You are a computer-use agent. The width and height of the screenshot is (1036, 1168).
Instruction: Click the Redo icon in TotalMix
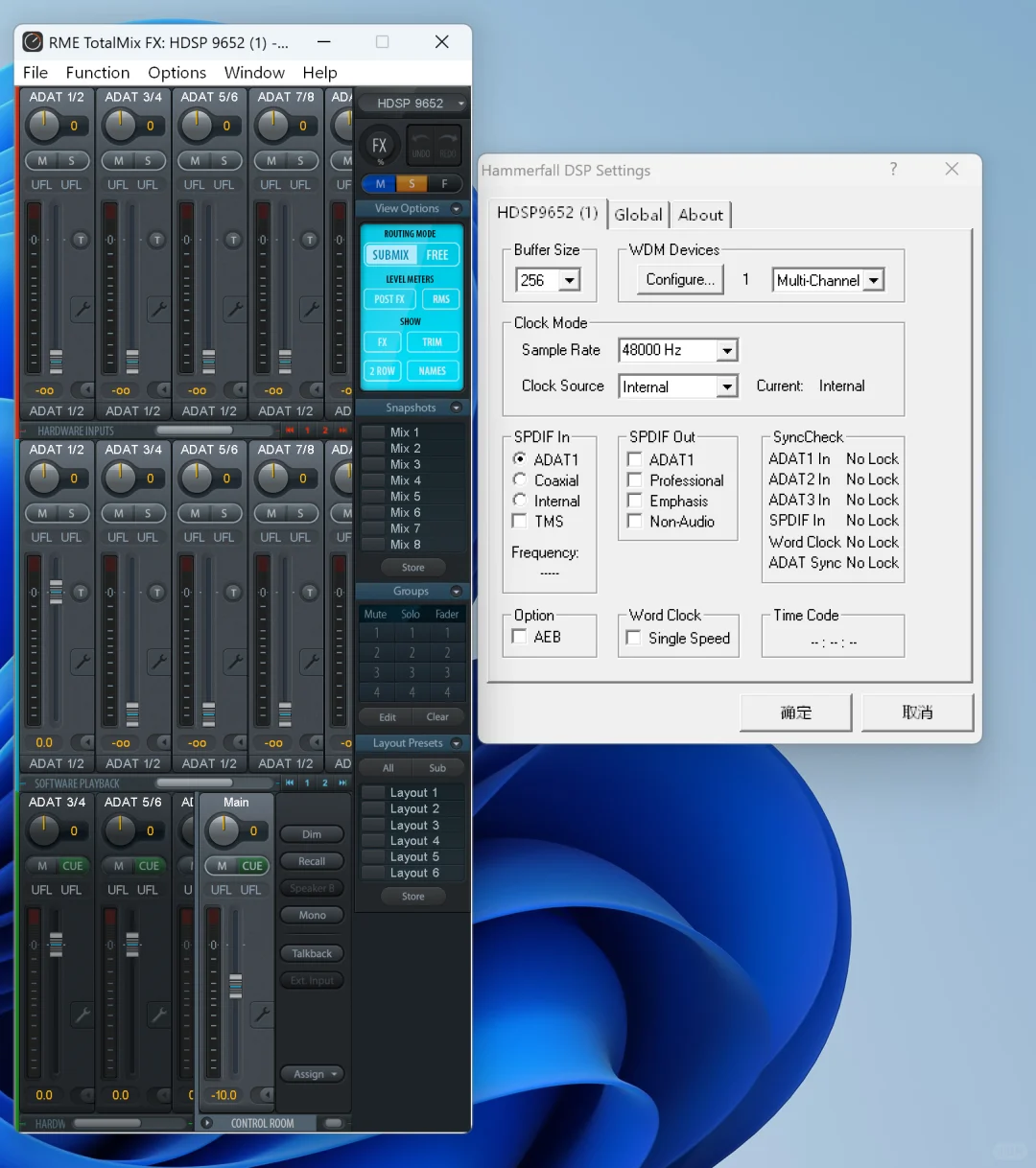pos(448,146)
